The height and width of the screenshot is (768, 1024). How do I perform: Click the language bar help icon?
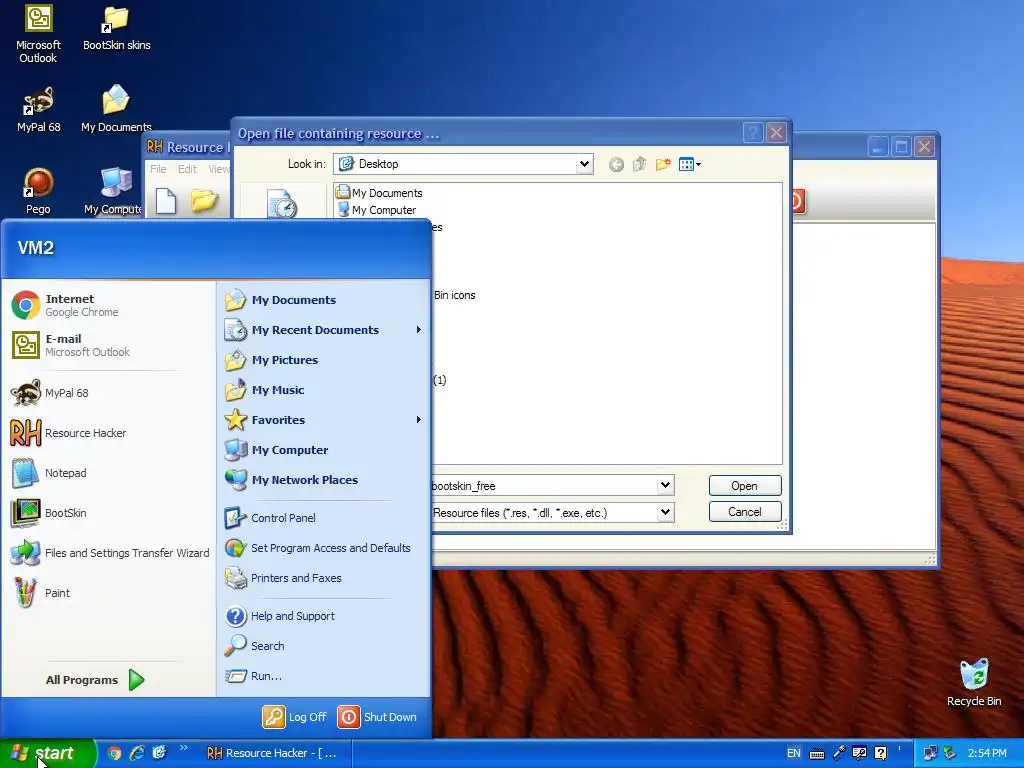tap(880, 754)
